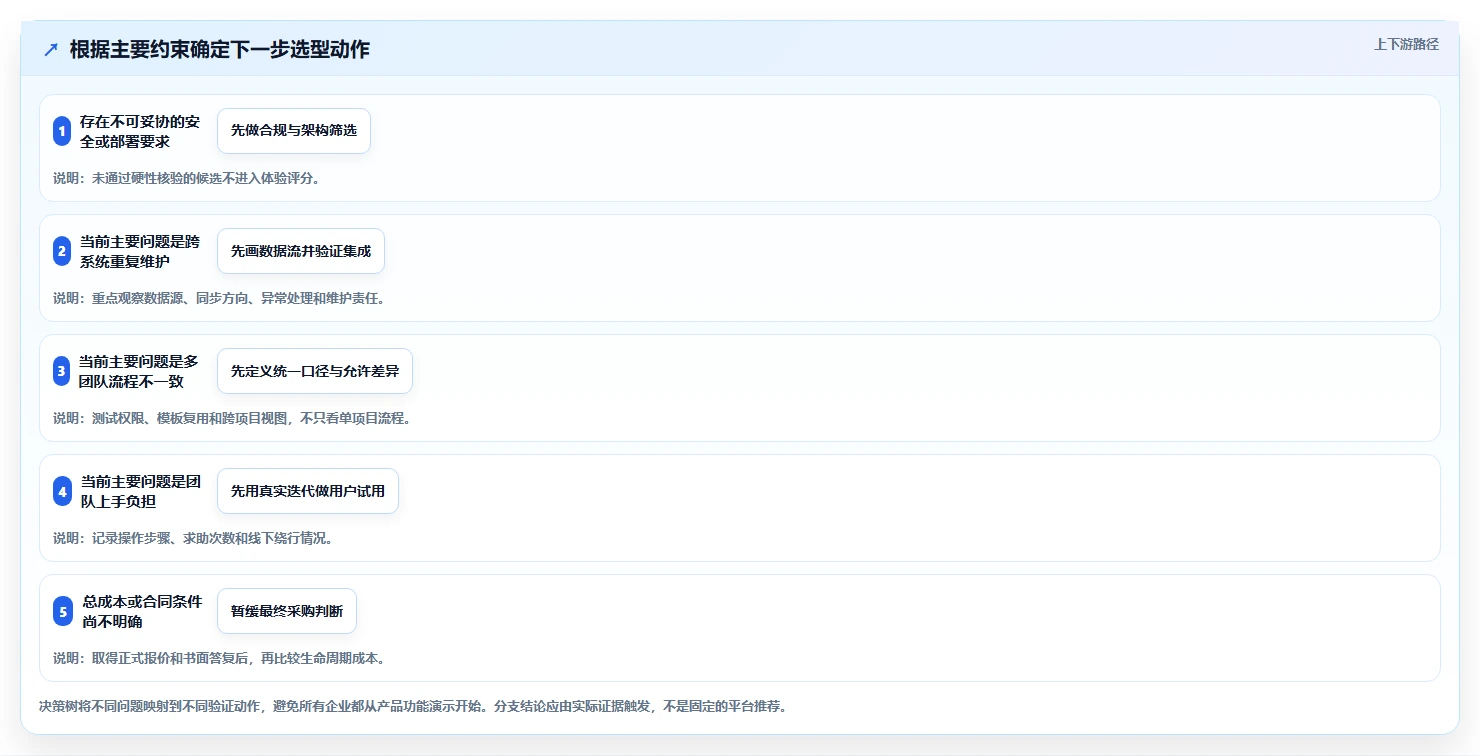The image size is (1480, 756).
Task: Click note 重点观察数据源、同步方向
Action: (x=219, y=298)
